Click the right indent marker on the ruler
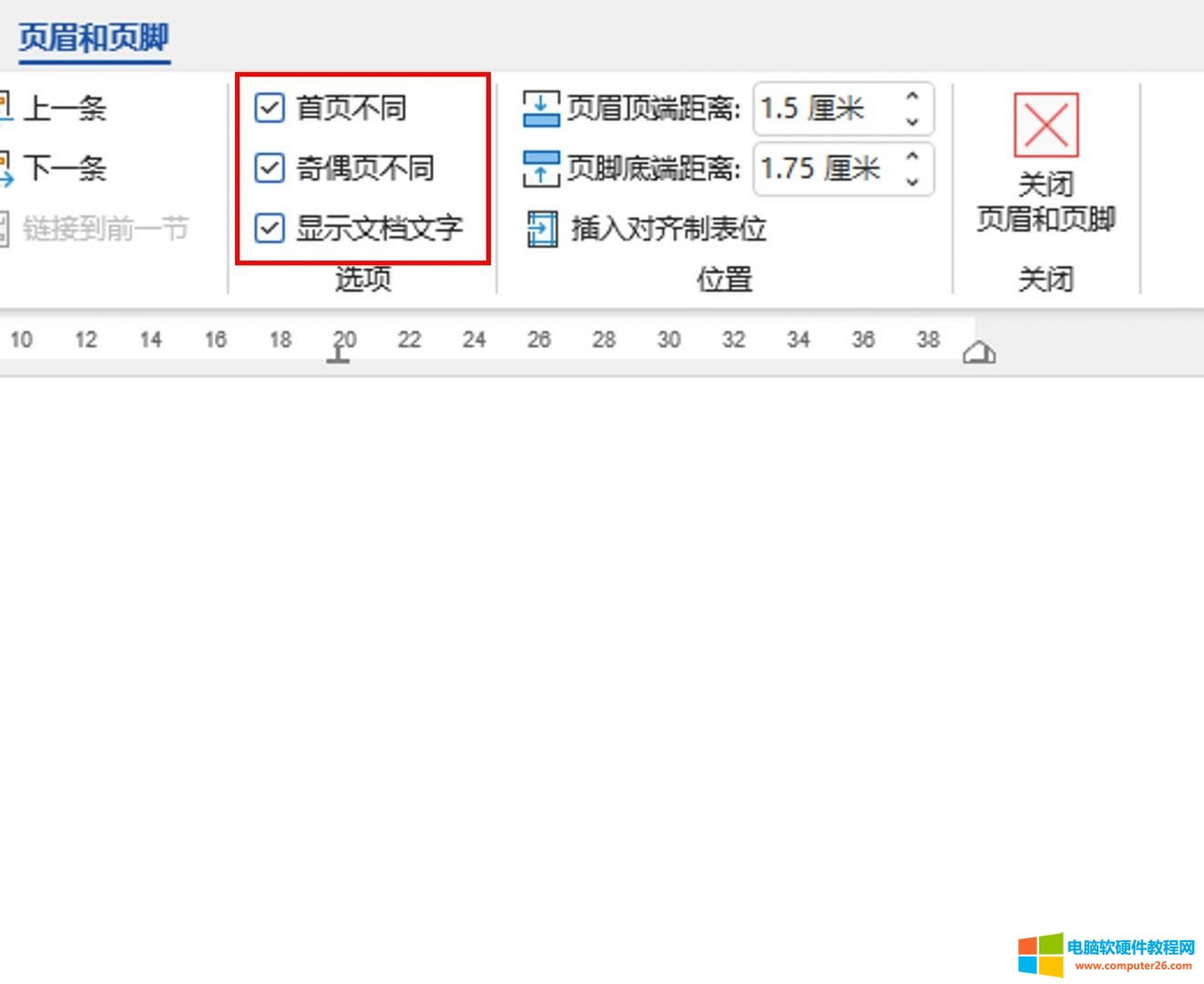Image resolution: width=1204 pixels, height=984 pixels. (x=979, y=354)
